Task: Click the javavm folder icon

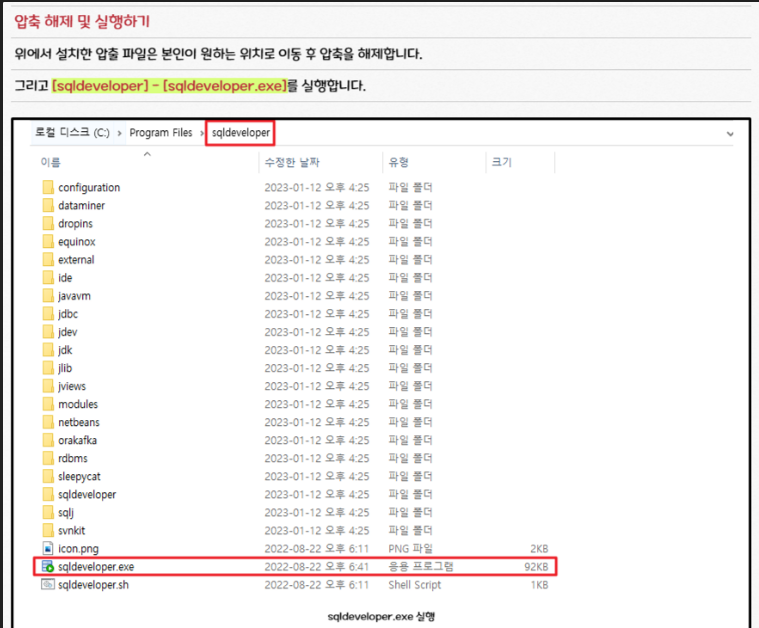Action: (48, 296)
